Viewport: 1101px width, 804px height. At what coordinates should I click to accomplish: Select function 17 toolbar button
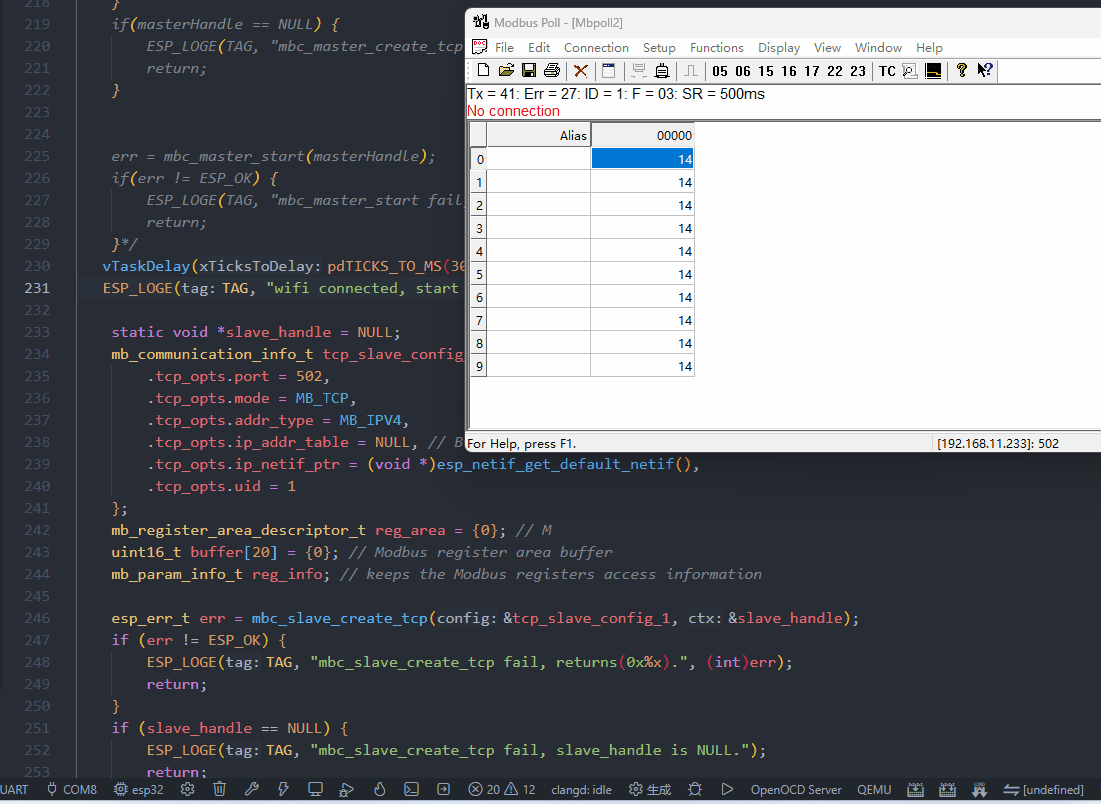coord(812,71)
